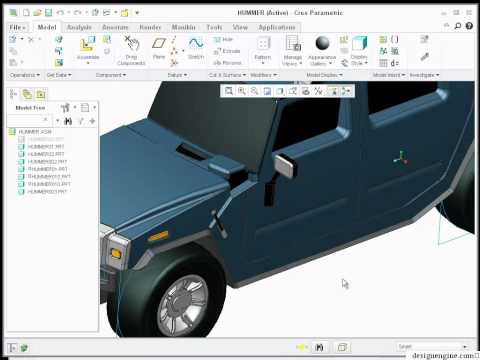Select the last HUMMER part in model tree
Screen dimensions: 480x360
click(x=43, y=192)
